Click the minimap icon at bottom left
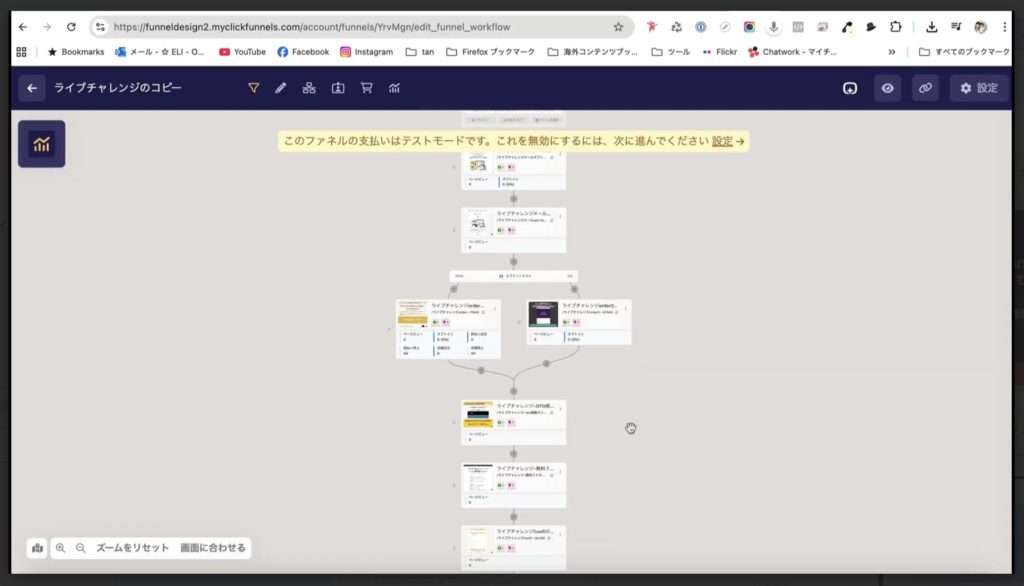The width and height of the screenshot is (1024, 586). click(x=37, y=548)
